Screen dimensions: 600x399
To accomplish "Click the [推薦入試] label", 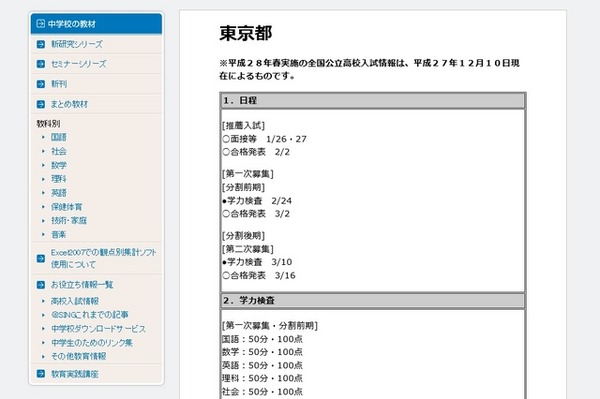I will pos(243,125).
